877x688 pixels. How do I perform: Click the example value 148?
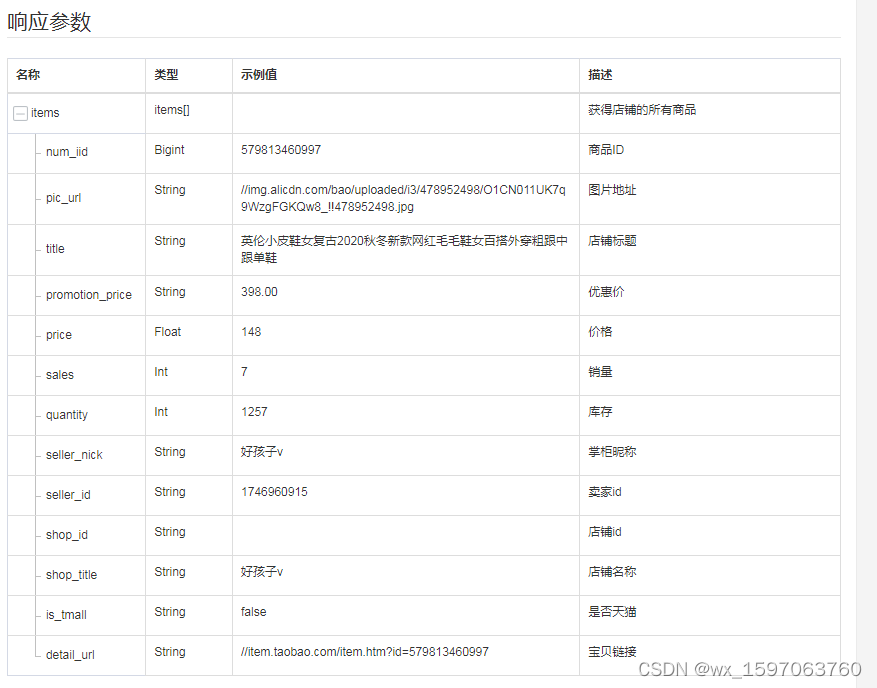(251, 332)
